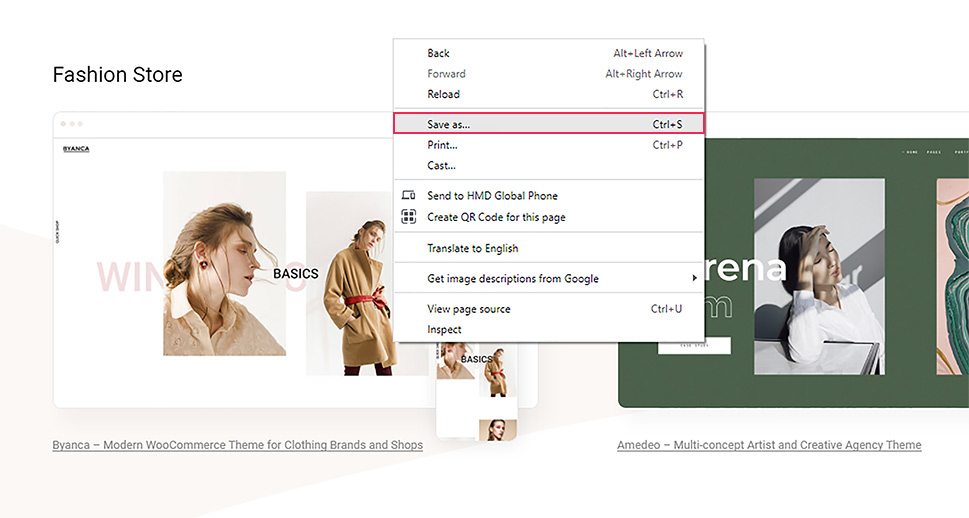Click Inspect in the context menu
Image resolution: width=969 pixels, height=518 pixels.
[549, 329]
